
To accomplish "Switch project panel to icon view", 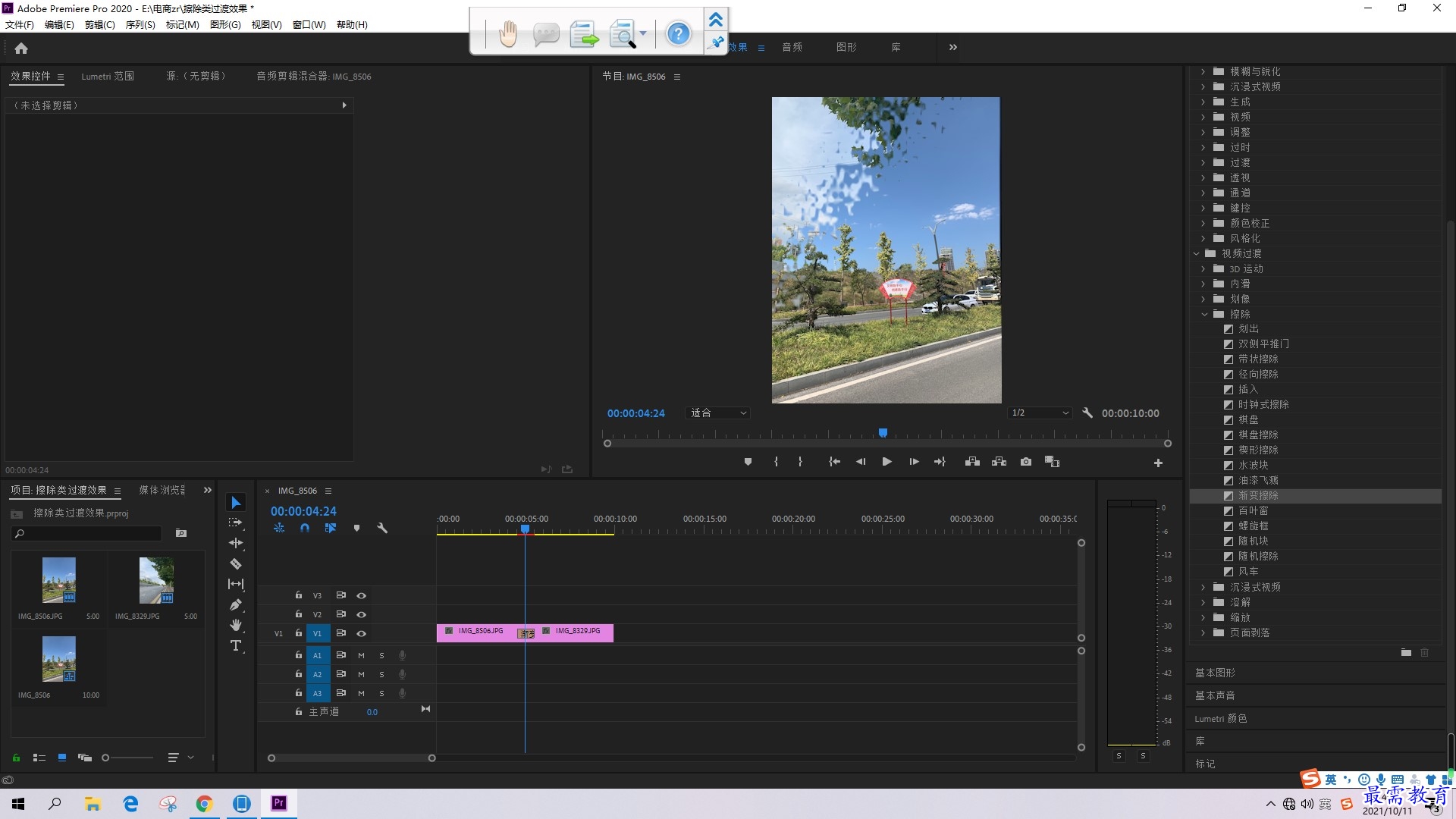I will (62, 758).
